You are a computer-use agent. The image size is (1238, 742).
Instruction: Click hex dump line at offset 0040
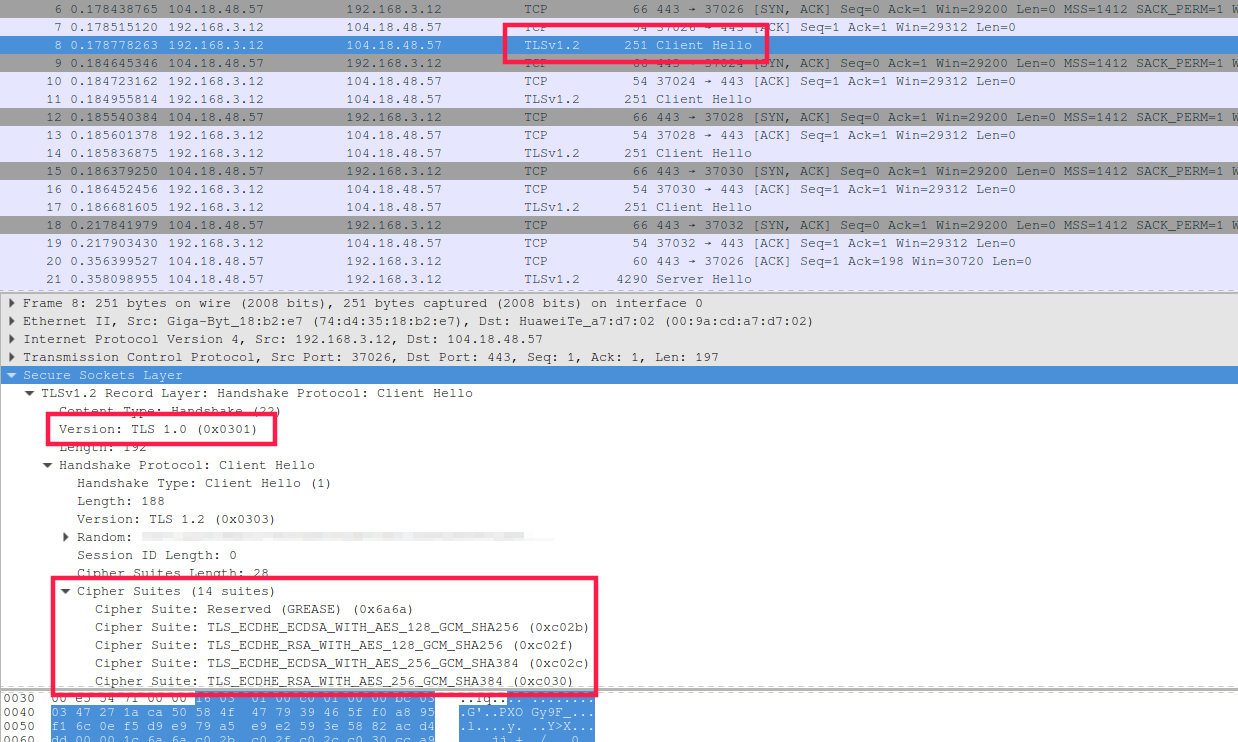[x=298, y=711]
